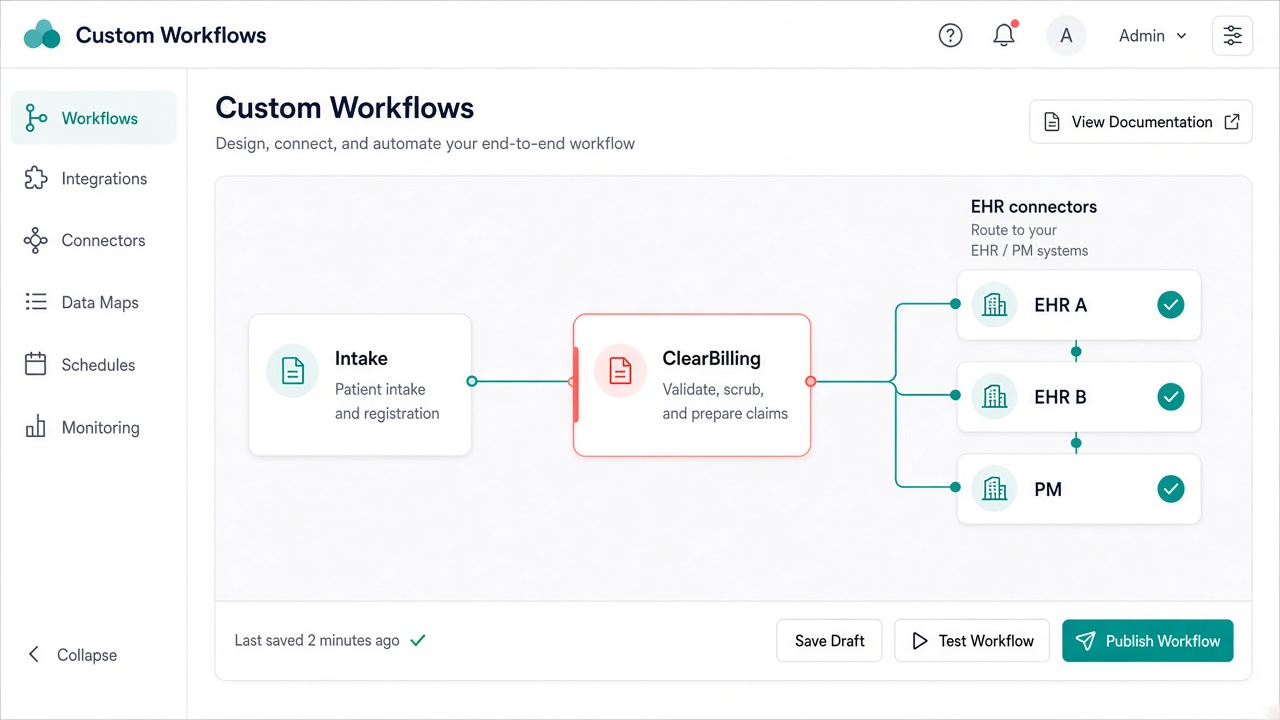Image resolution: width=1280 pixels, height=720 pixels.
Task: Open the settings sliders icon
Action: [x=1232, y=36]
